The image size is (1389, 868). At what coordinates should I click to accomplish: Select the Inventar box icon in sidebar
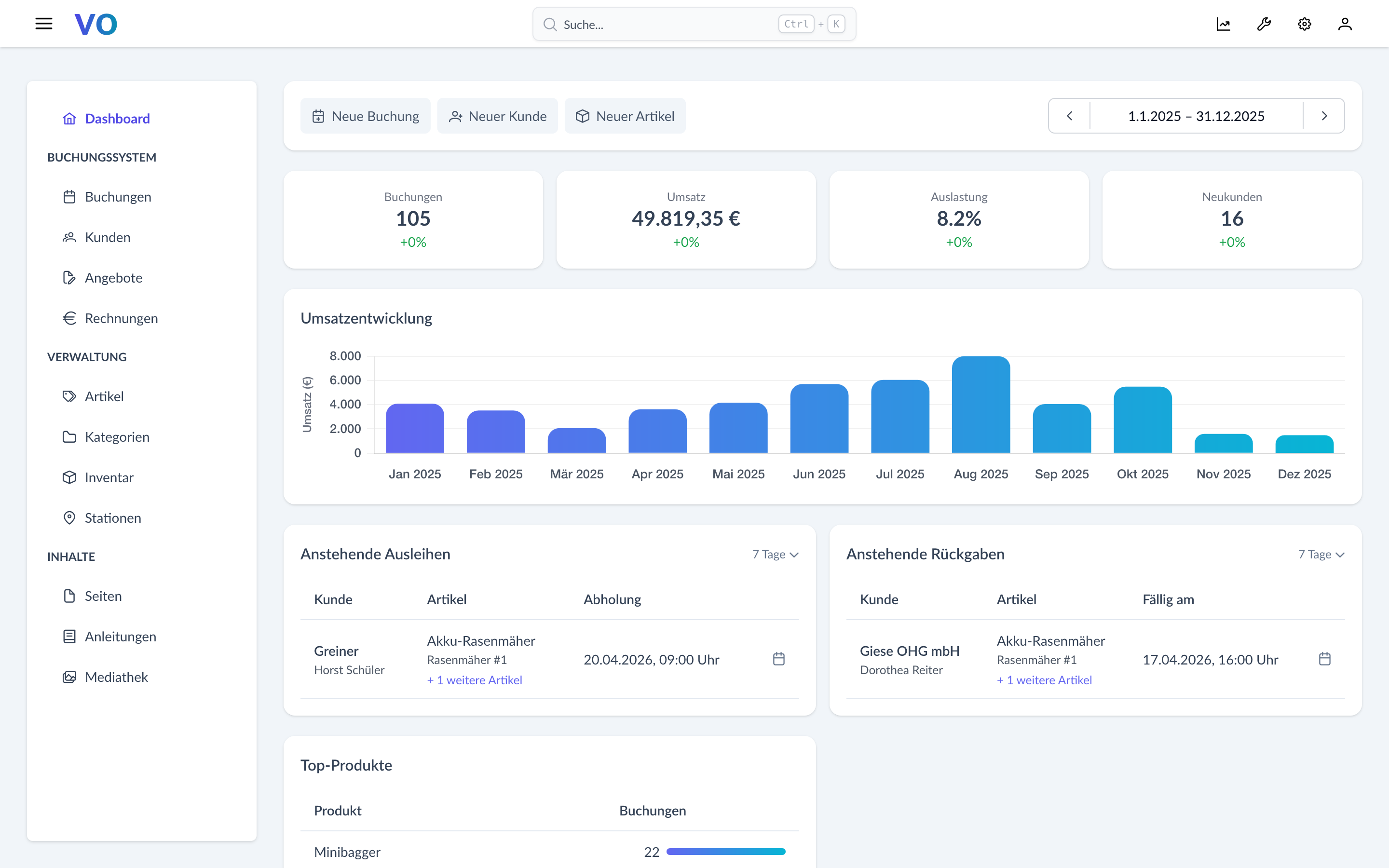pos(69,477)
